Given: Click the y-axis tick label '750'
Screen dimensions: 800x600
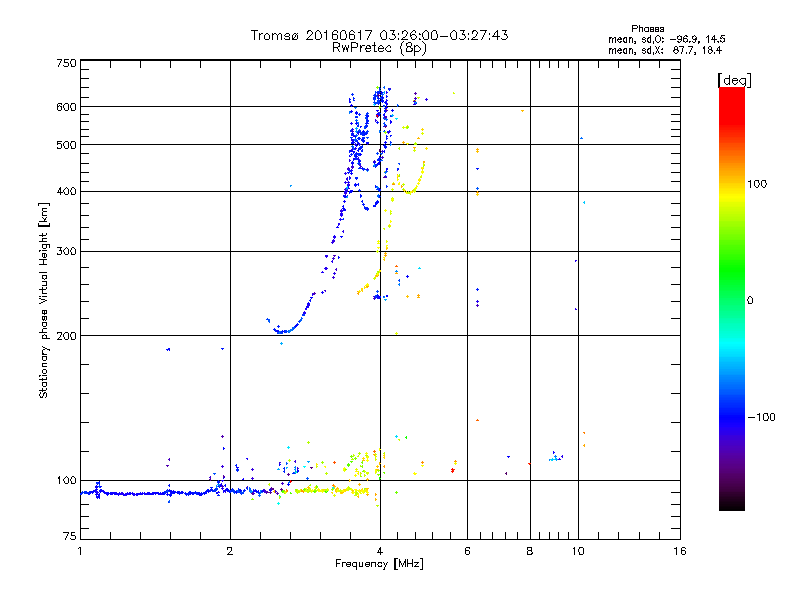Looking at the screenshot, I should coord(66,63).
